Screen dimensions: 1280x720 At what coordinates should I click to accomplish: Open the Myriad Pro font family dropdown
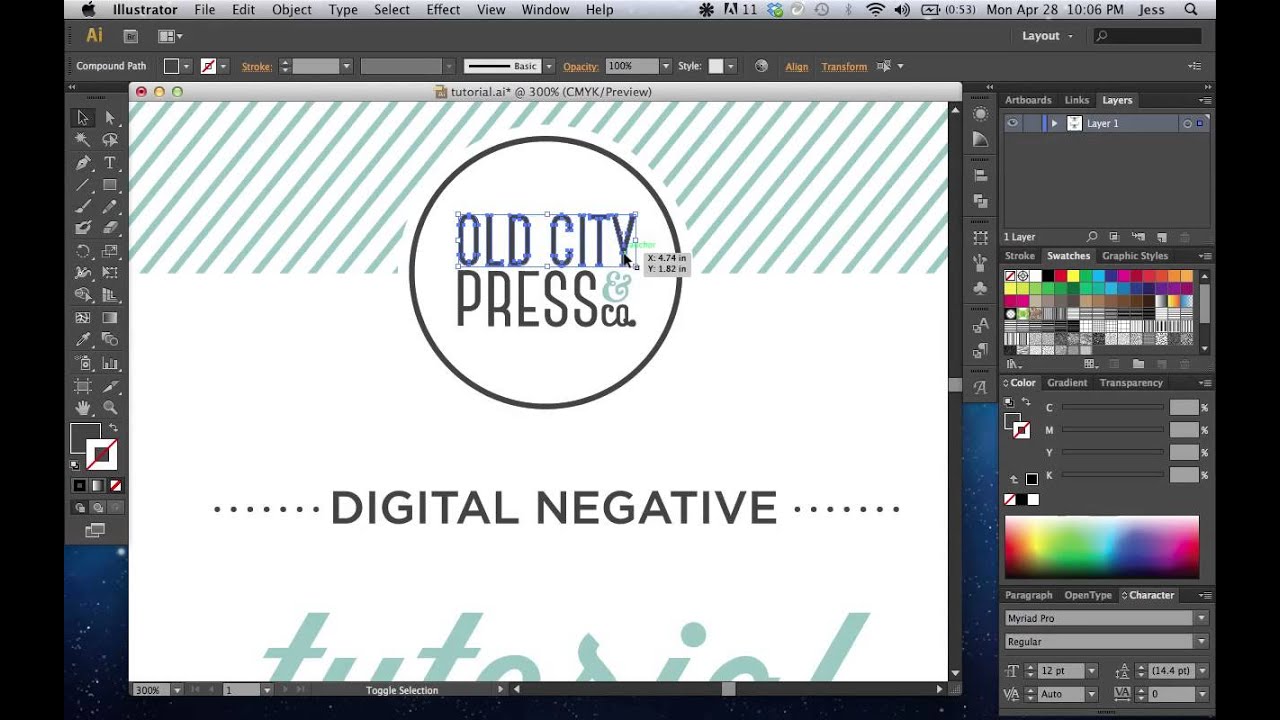coord(1201,619)
